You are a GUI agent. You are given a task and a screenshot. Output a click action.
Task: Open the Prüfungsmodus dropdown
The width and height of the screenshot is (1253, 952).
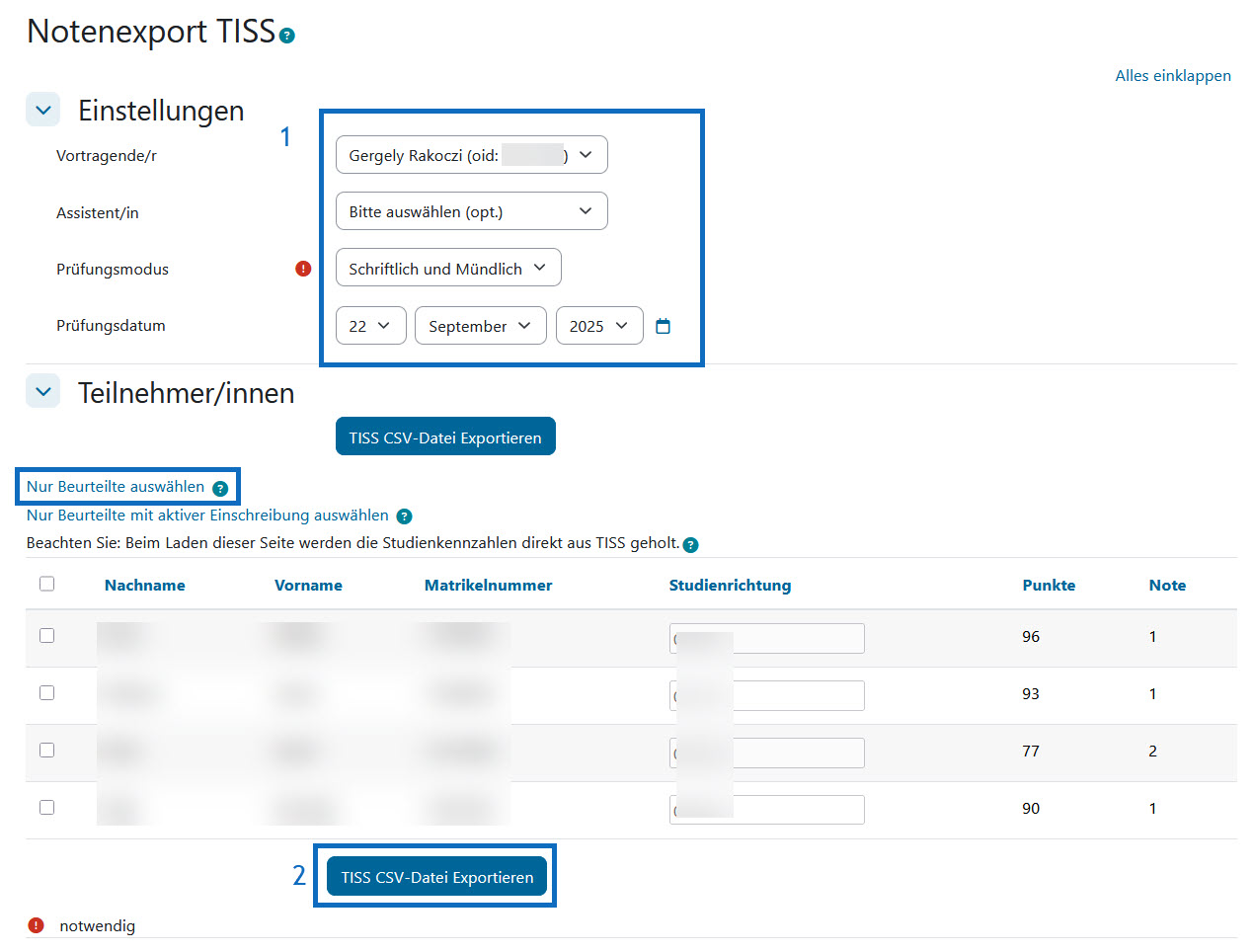(x=448, y=268)
